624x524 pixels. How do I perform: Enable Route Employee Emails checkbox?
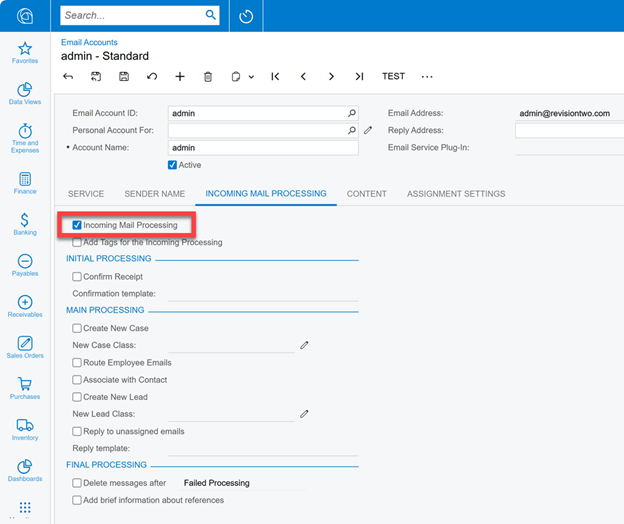(77, 362)
